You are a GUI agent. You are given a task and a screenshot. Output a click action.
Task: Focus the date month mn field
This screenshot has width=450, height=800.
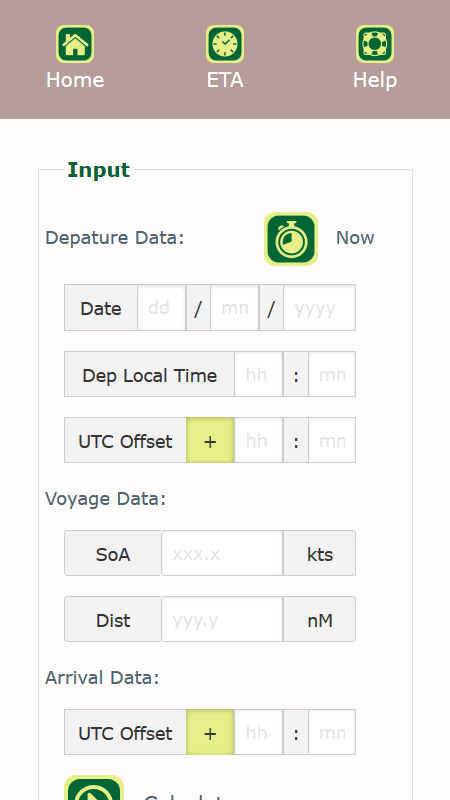(235, 308)
